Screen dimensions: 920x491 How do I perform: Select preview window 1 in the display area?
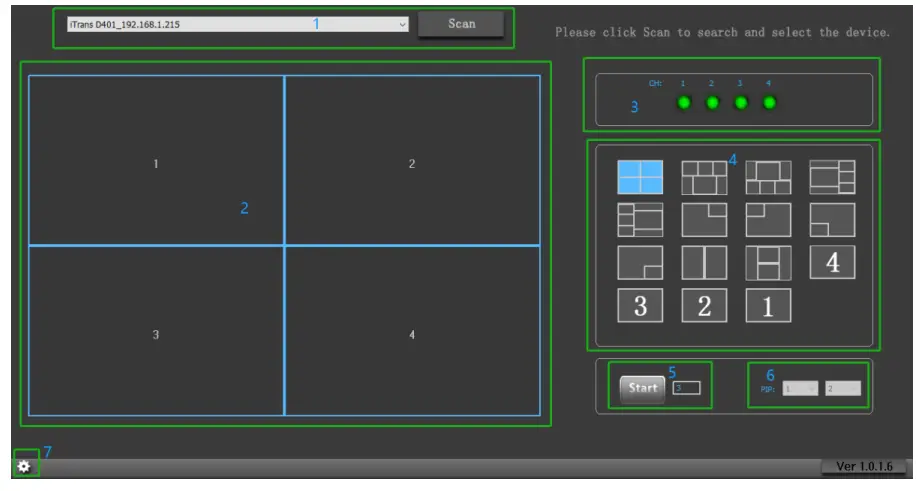coord(156,160)
